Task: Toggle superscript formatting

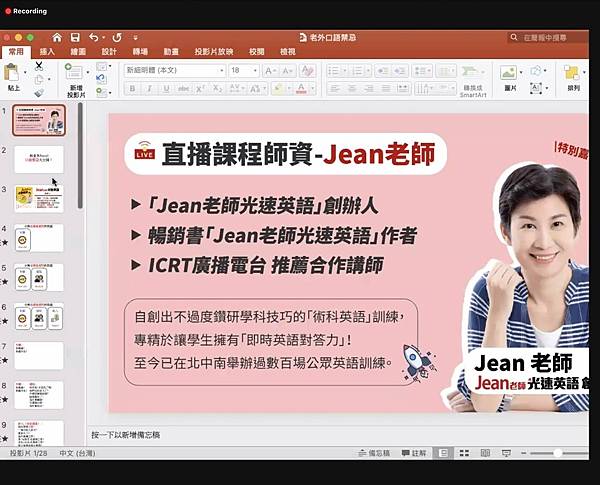Action: (x=201, y=89)
